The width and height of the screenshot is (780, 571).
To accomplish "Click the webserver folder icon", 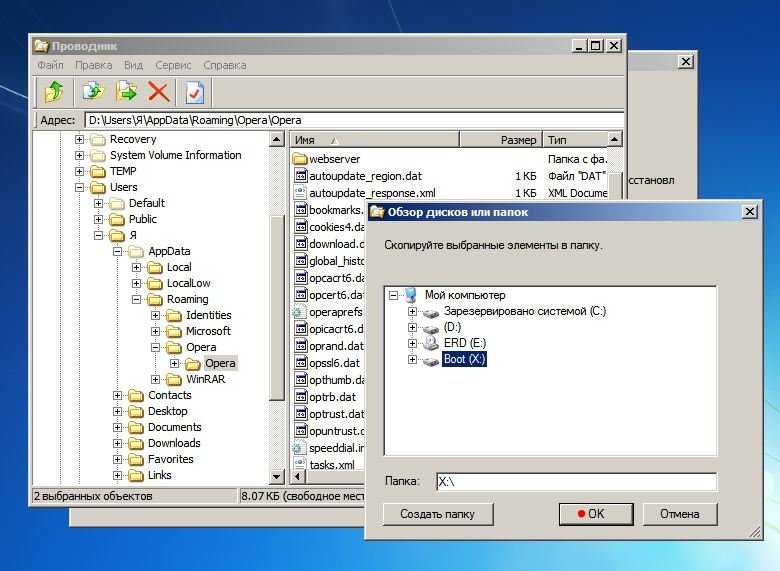I will click(x=300, y=159).
